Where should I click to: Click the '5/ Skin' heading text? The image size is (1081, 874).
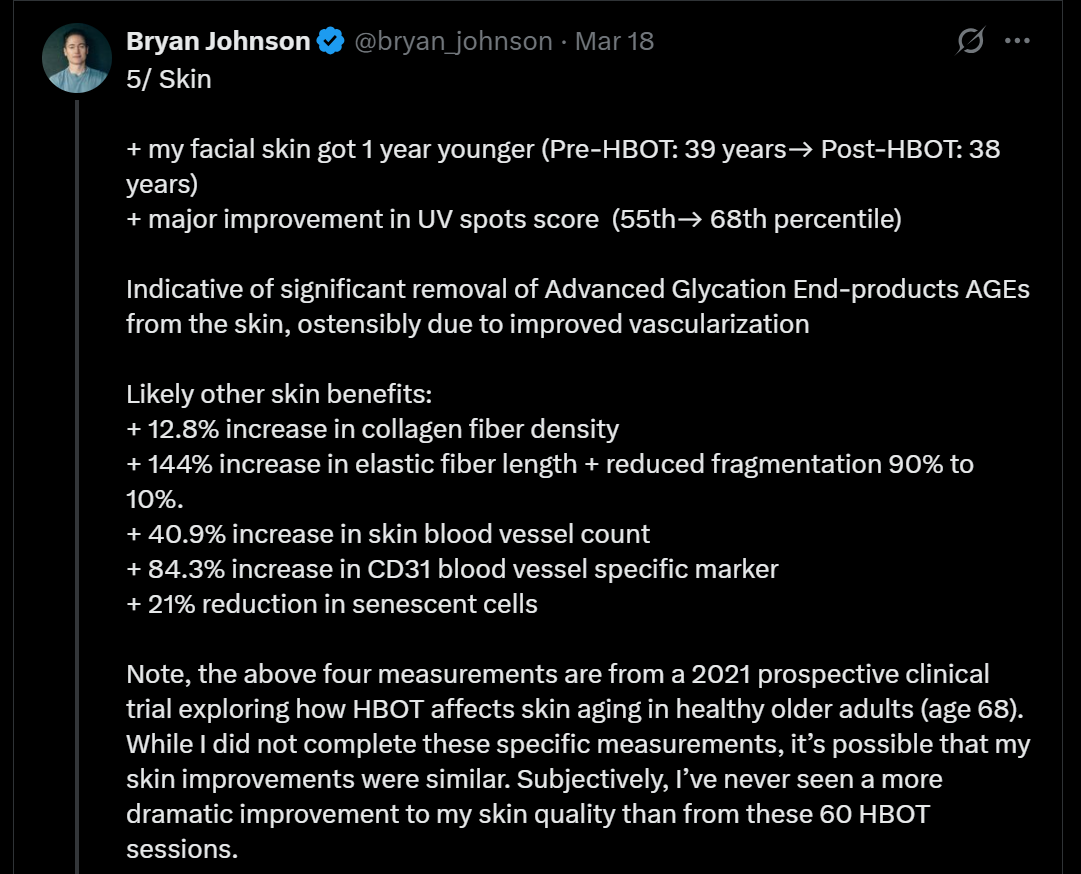[169, 79]
